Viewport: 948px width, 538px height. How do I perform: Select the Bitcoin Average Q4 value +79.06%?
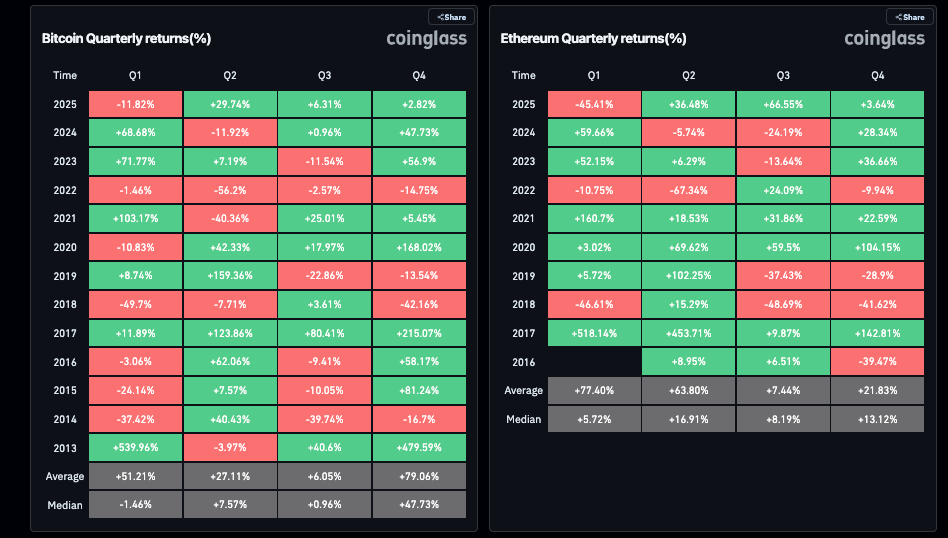point(419,476)
